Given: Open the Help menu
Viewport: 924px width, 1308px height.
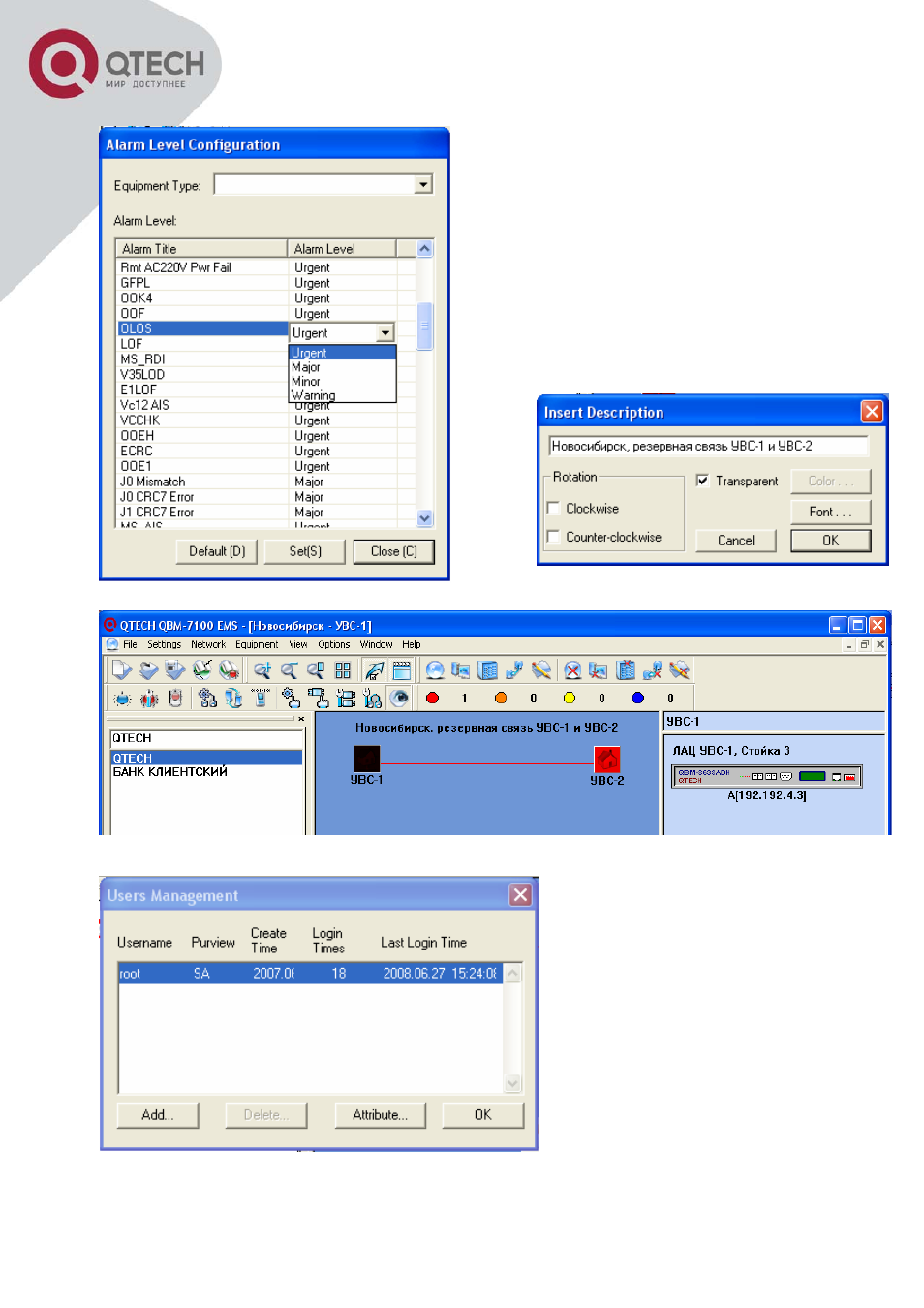Looking at the screenshot, I should [412, 644].
